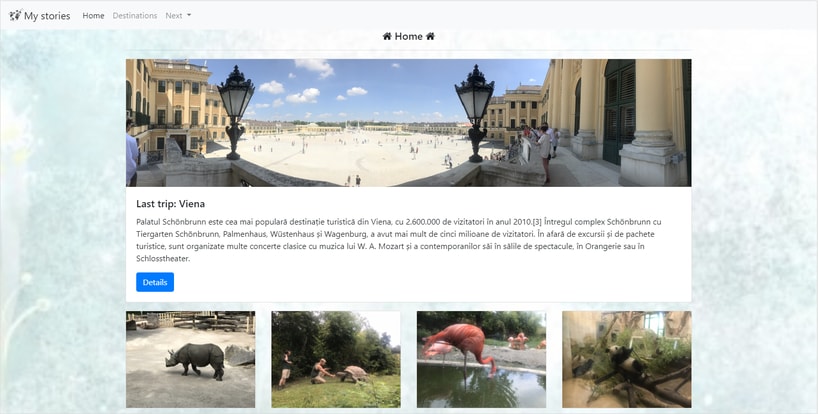The width and height of the screenshot is (818, 414).
Task: Click the left street lamp in panorama
Action: 235,112
